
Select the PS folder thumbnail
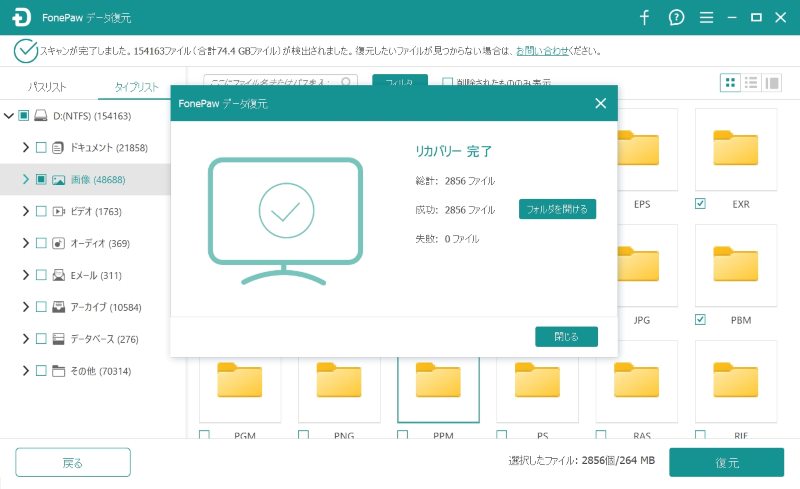[x=537, y=389]
